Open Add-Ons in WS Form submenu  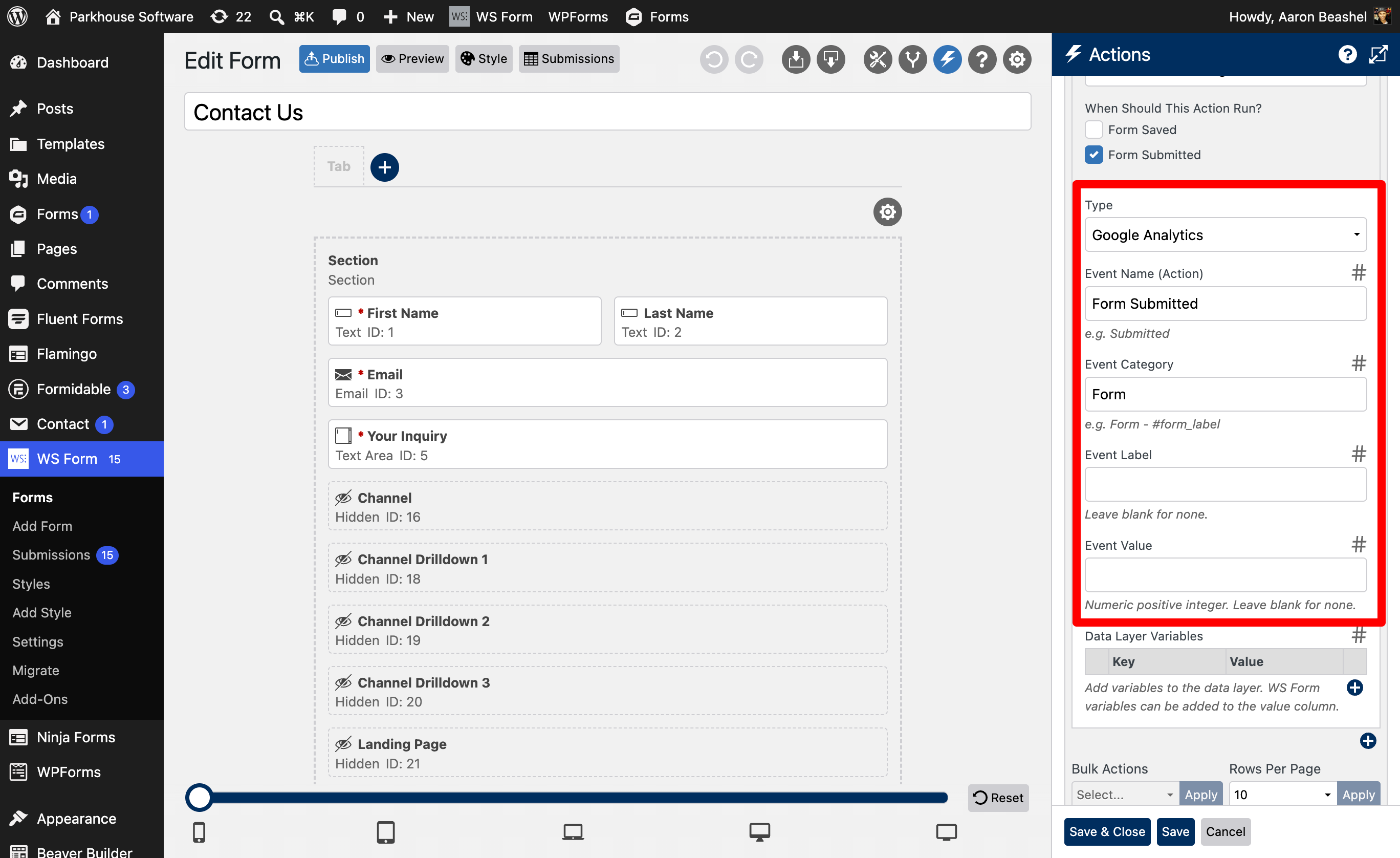click(40, 699)
